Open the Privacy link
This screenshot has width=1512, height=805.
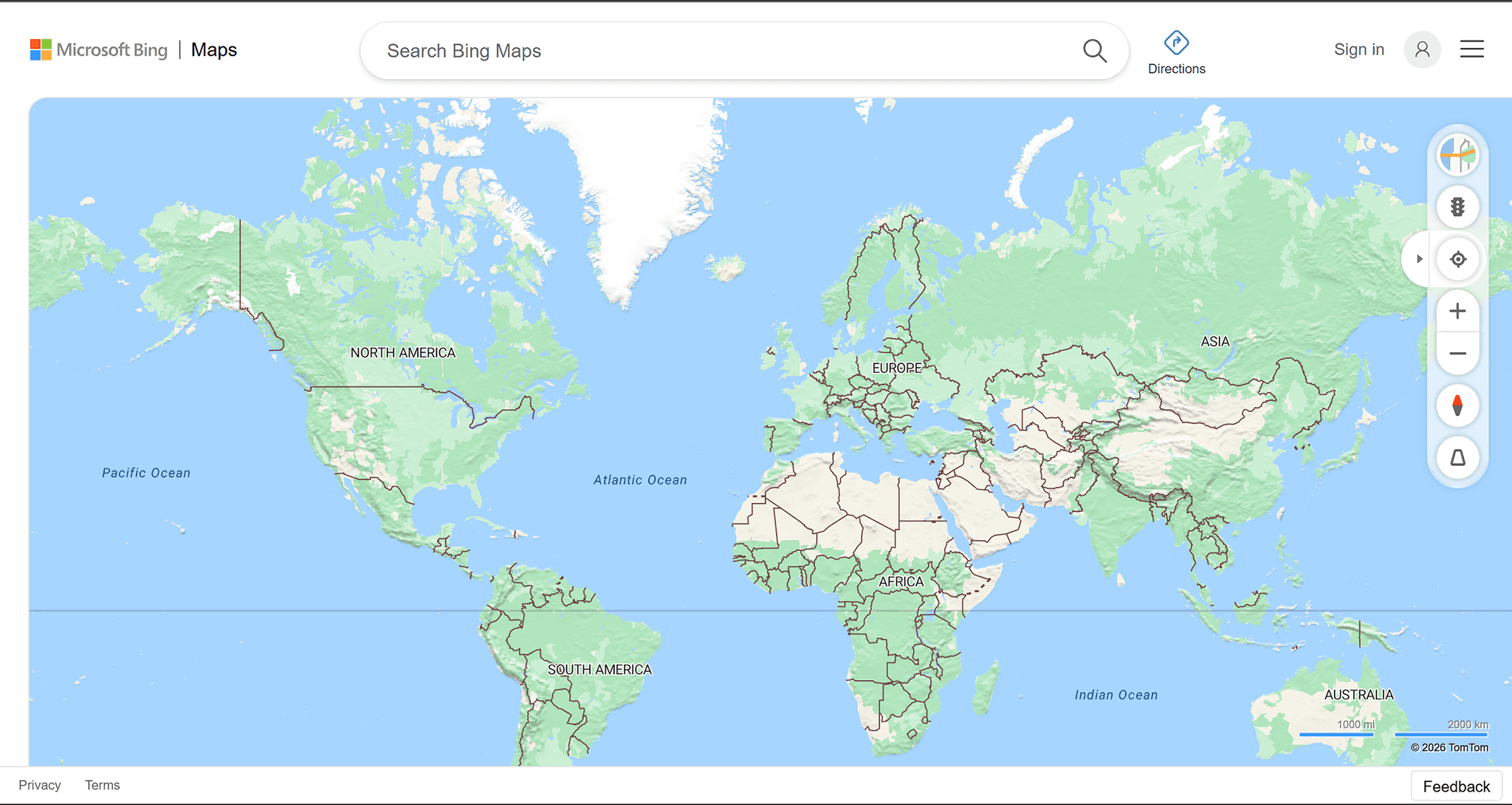tap(40, 785)
